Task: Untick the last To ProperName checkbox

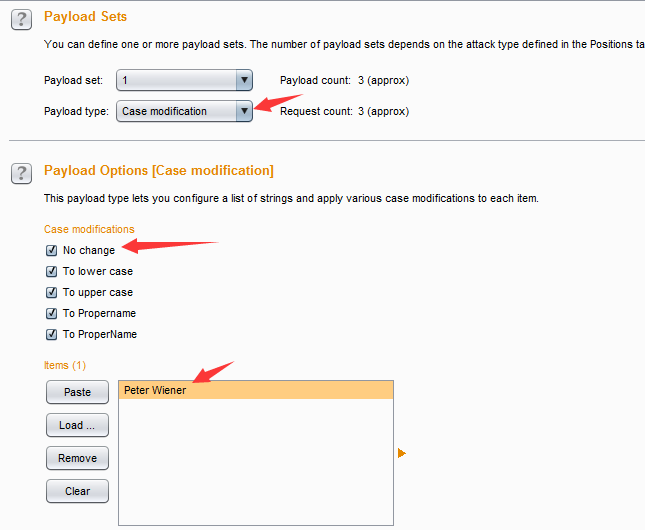Action: pyautogui.click(x=51, y=334)
